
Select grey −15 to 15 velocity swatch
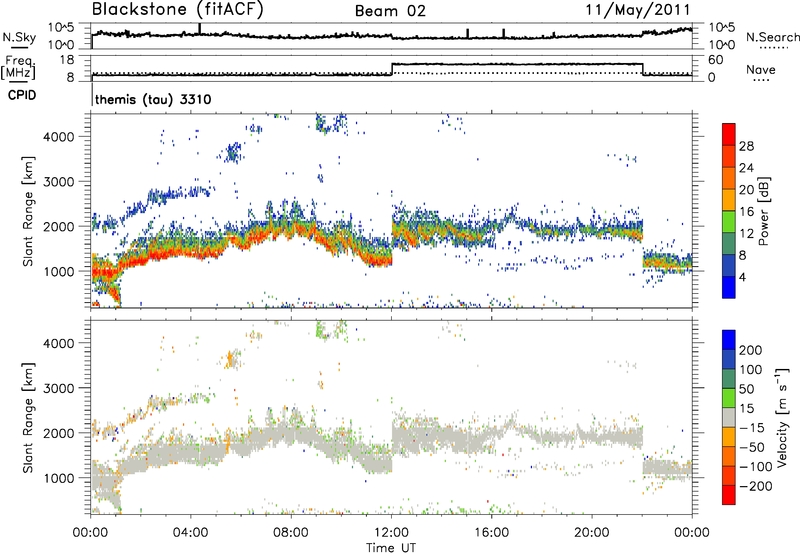[729, 417]
